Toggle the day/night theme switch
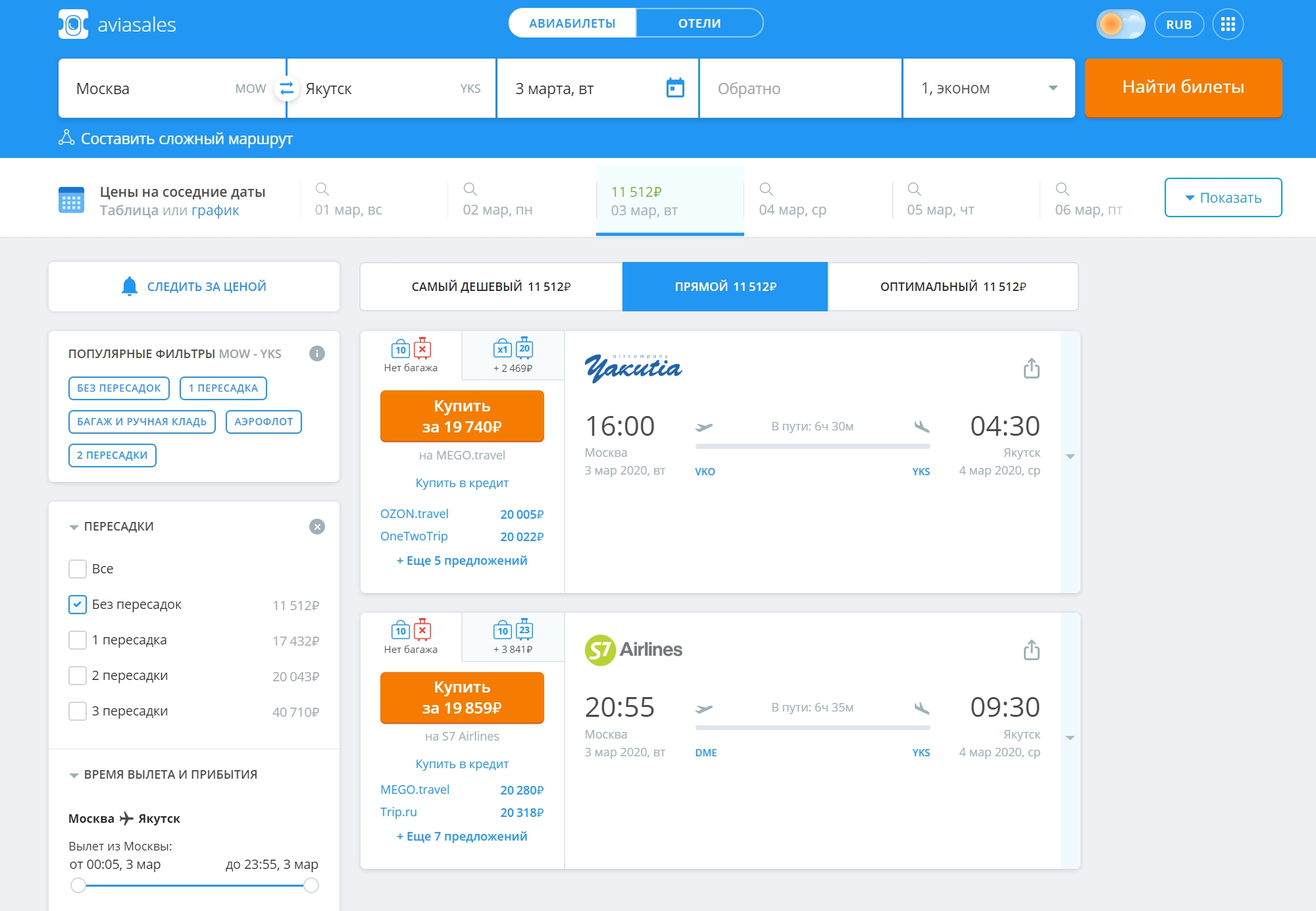Viewport: 1316px width, 911px height. [x=1121, y=24]
